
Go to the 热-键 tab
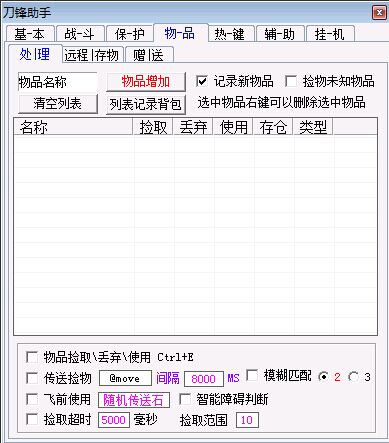point(230,33)
